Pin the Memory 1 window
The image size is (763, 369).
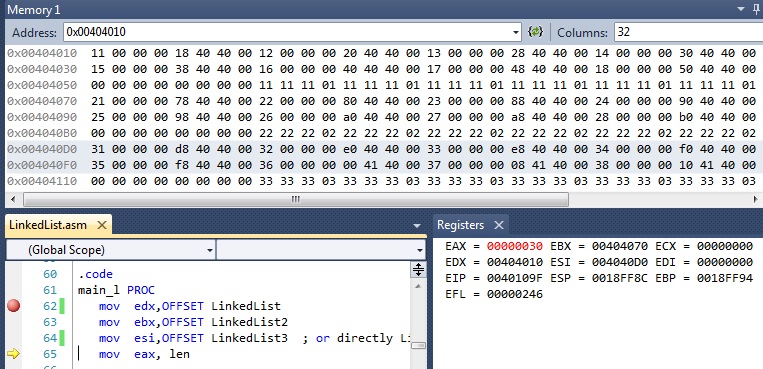click(756, 9)
